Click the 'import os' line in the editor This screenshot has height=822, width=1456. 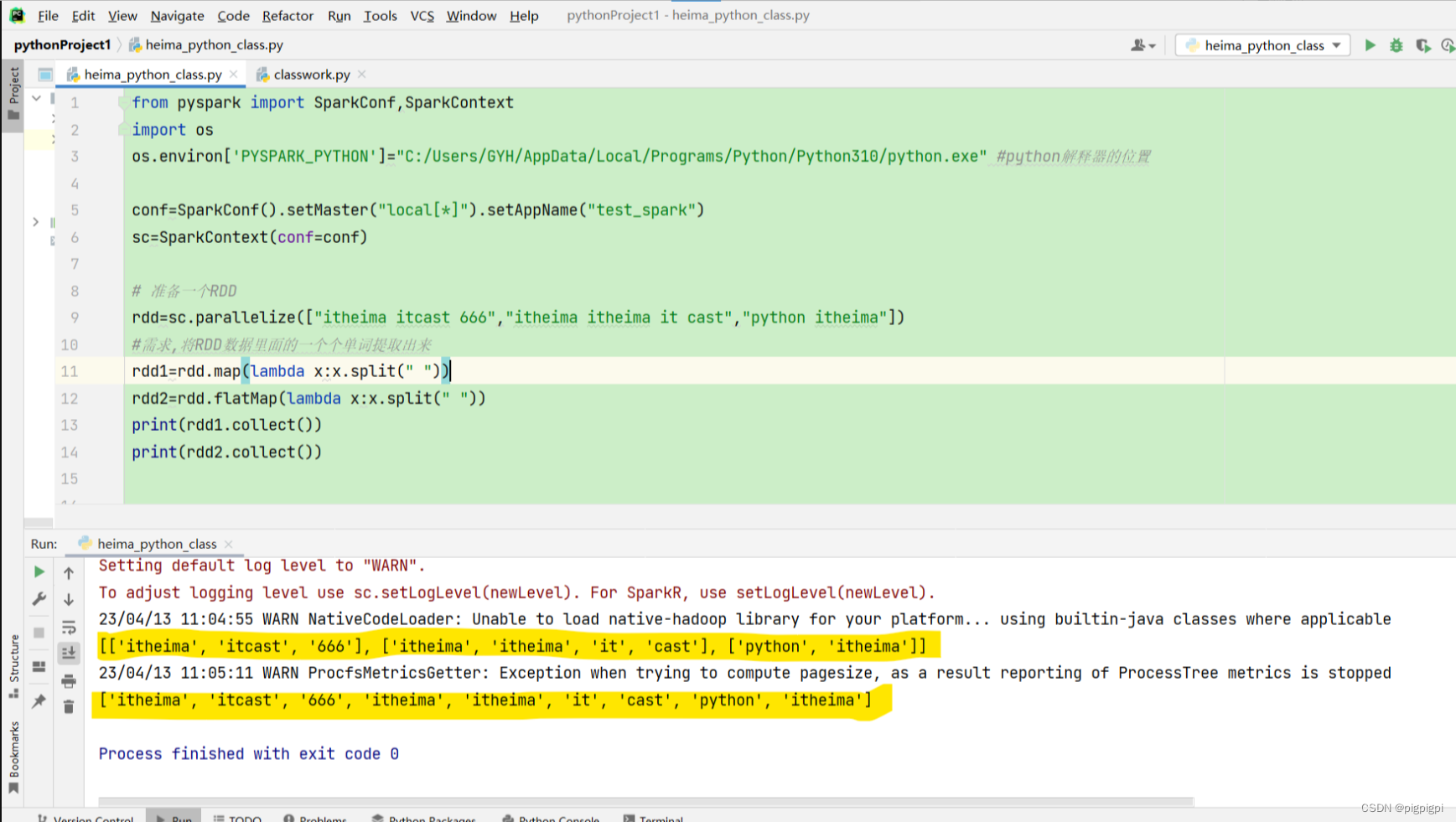click(172, 130)
